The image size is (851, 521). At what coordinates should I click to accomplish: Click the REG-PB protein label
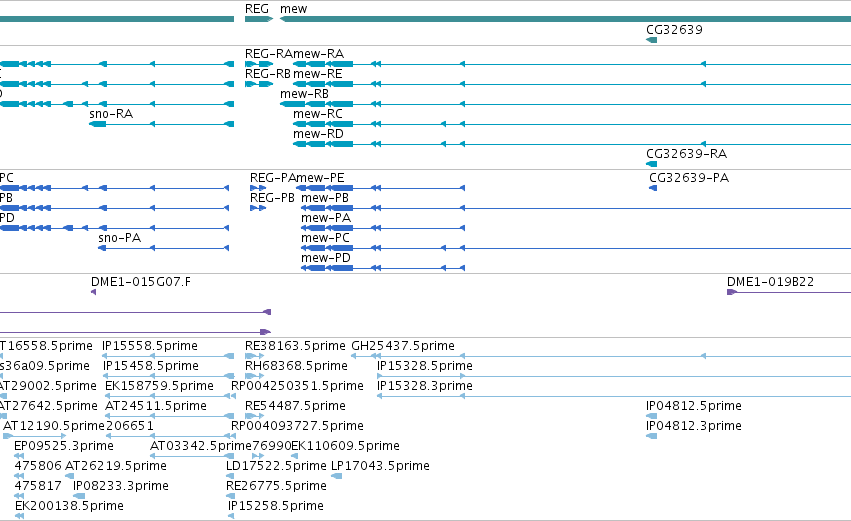click(272, 198)
